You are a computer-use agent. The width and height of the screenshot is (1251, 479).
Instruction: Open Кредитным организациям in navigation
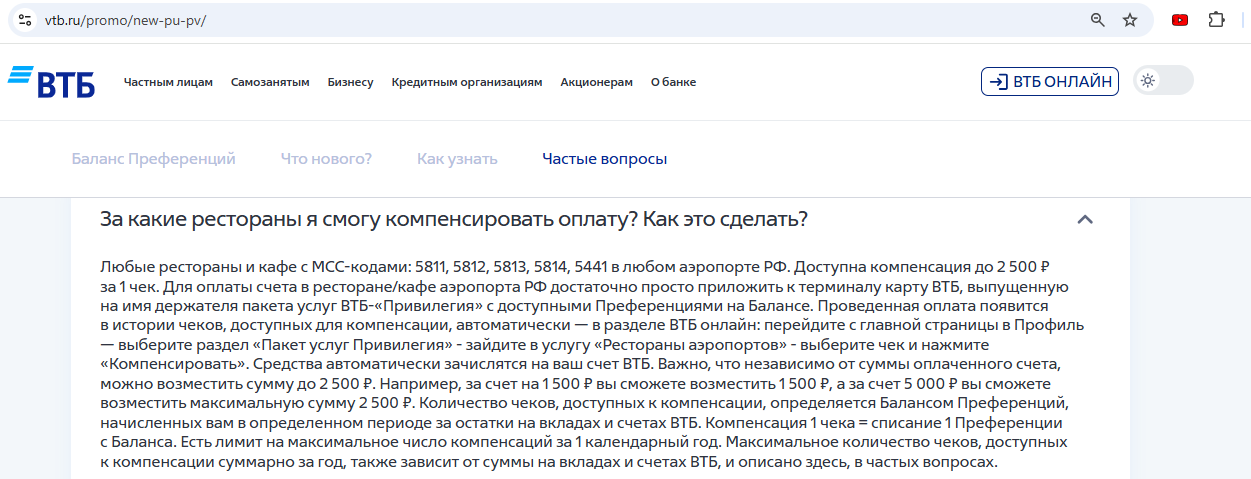467,82
